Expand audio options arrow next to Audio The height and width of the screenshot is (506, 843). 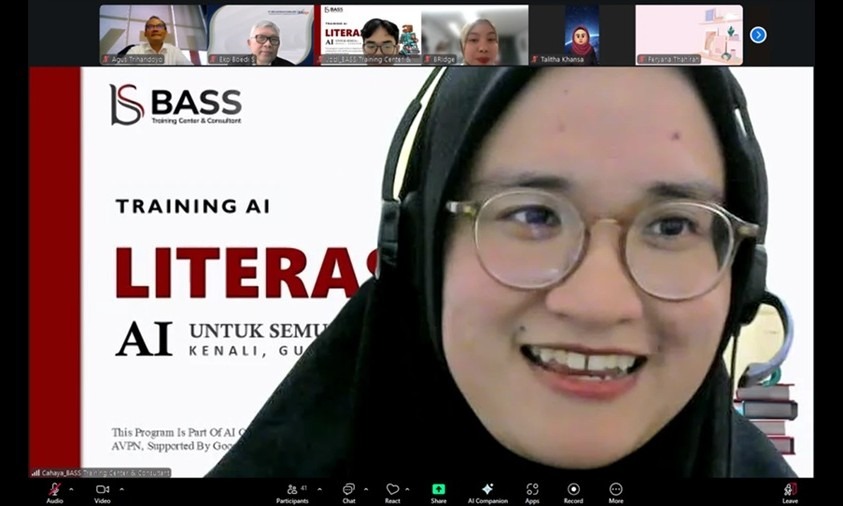71,489
